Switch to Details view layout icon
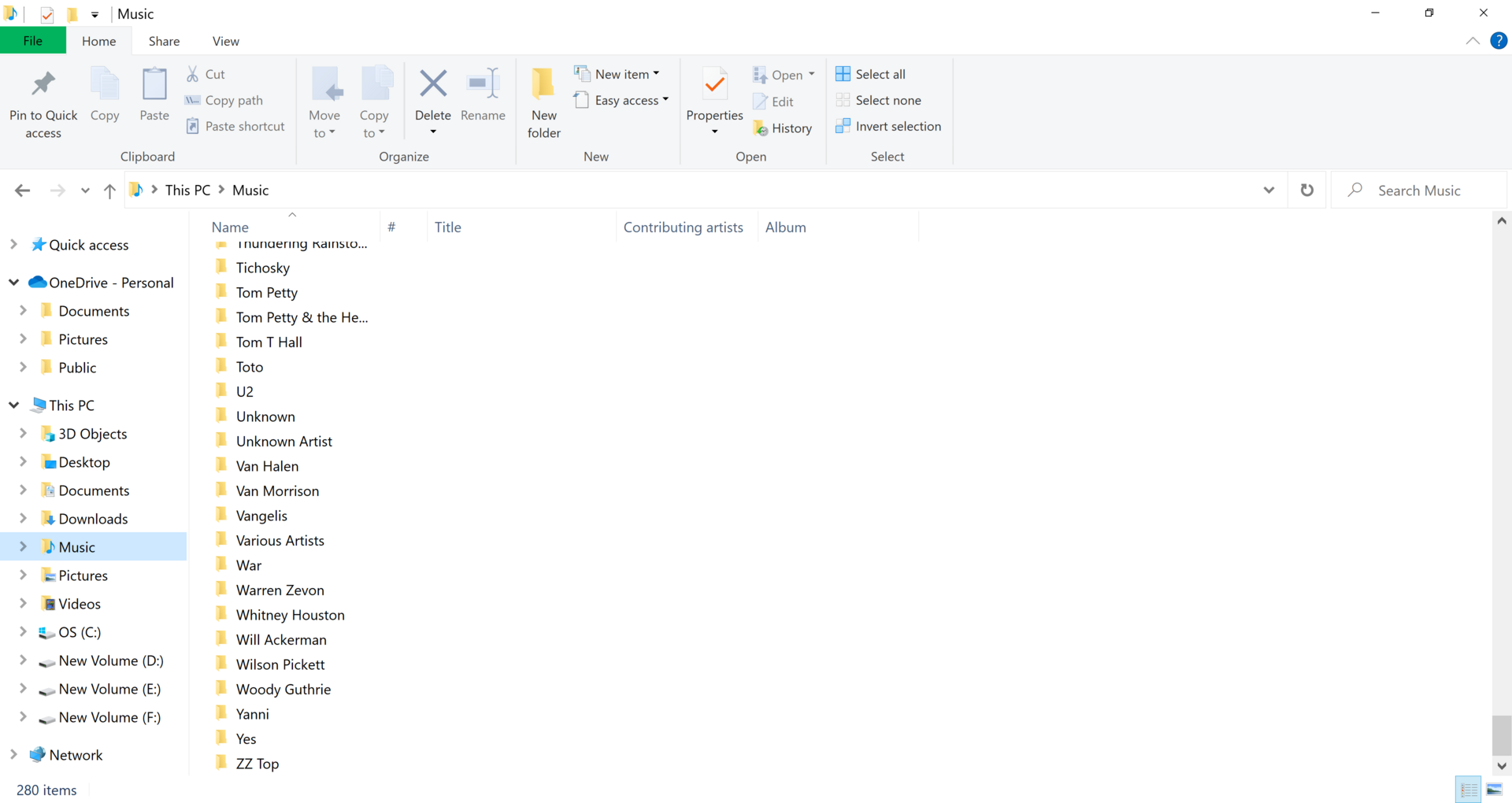This screenshot has width=1512, height=803. pyautogui.click(x=1469, y=790)
